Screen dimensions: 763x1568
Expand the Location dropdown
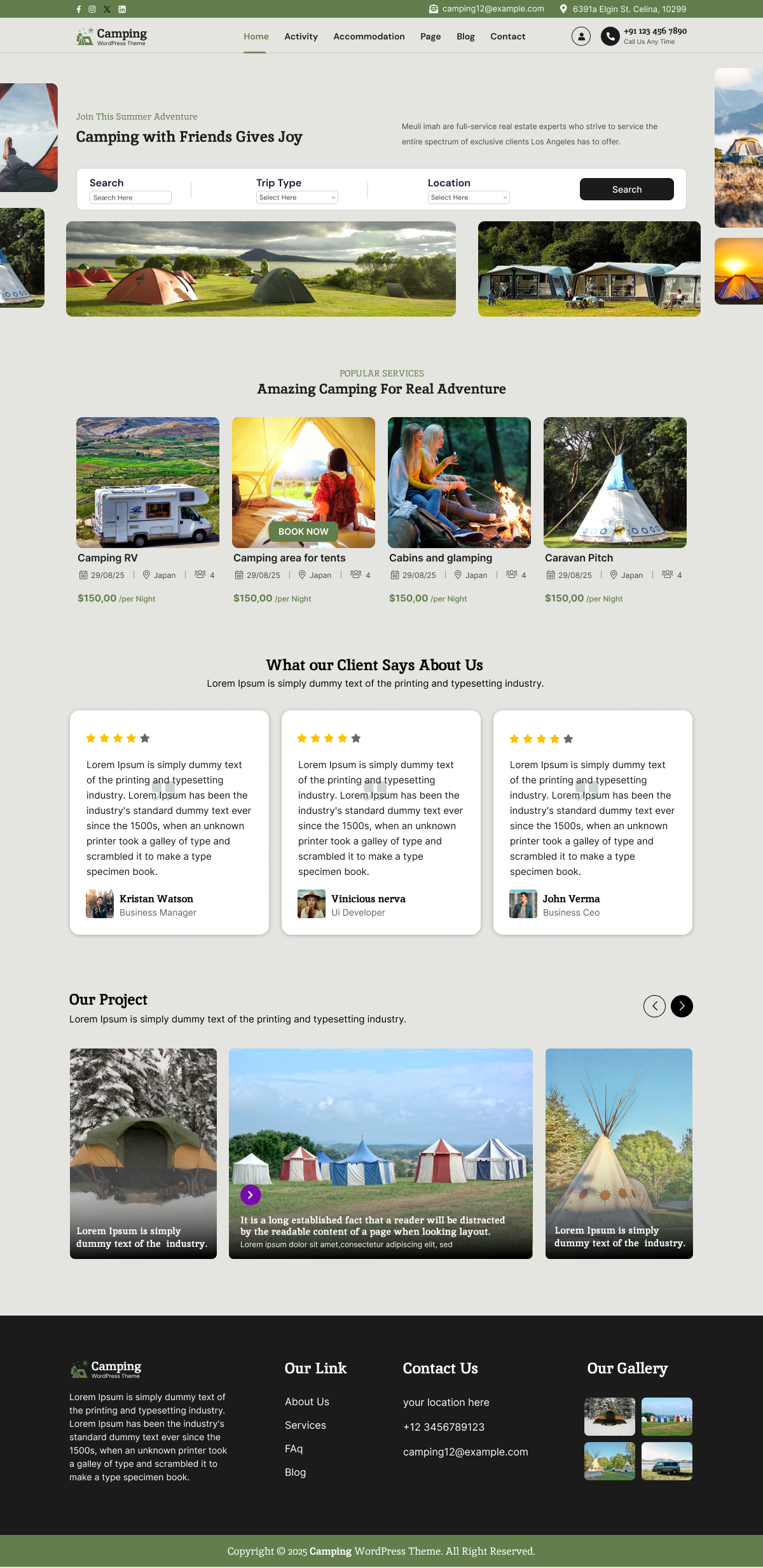click(469, 198)
